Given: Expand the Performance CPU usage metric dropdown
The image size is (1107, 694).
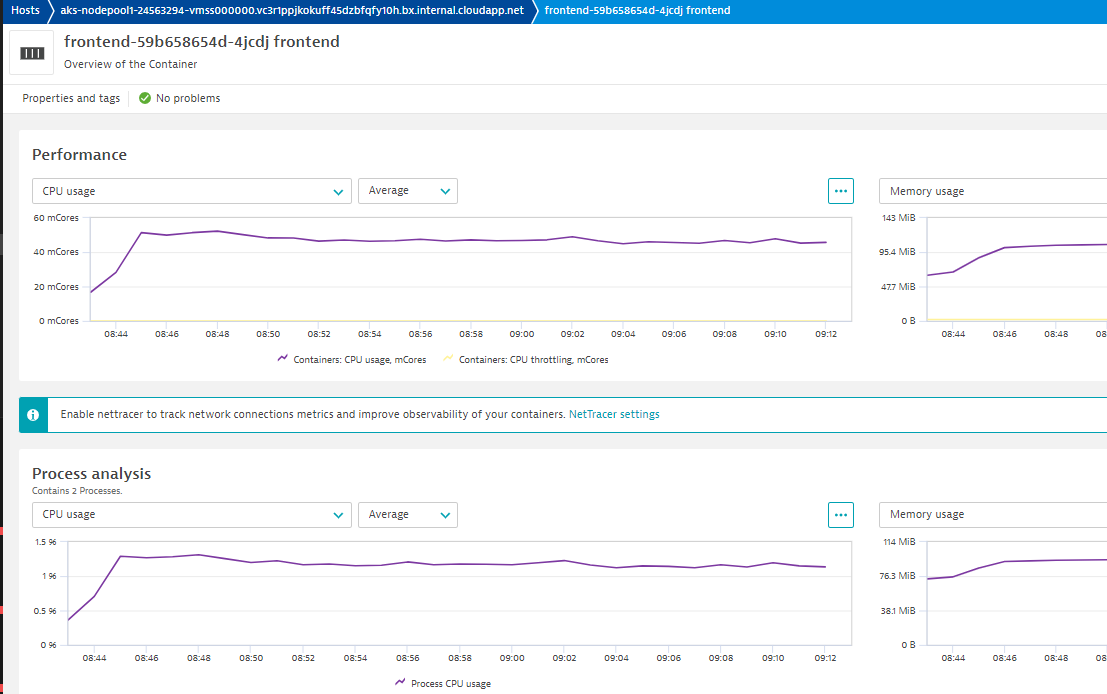Looking at the screenshot, I should [191, 191].
